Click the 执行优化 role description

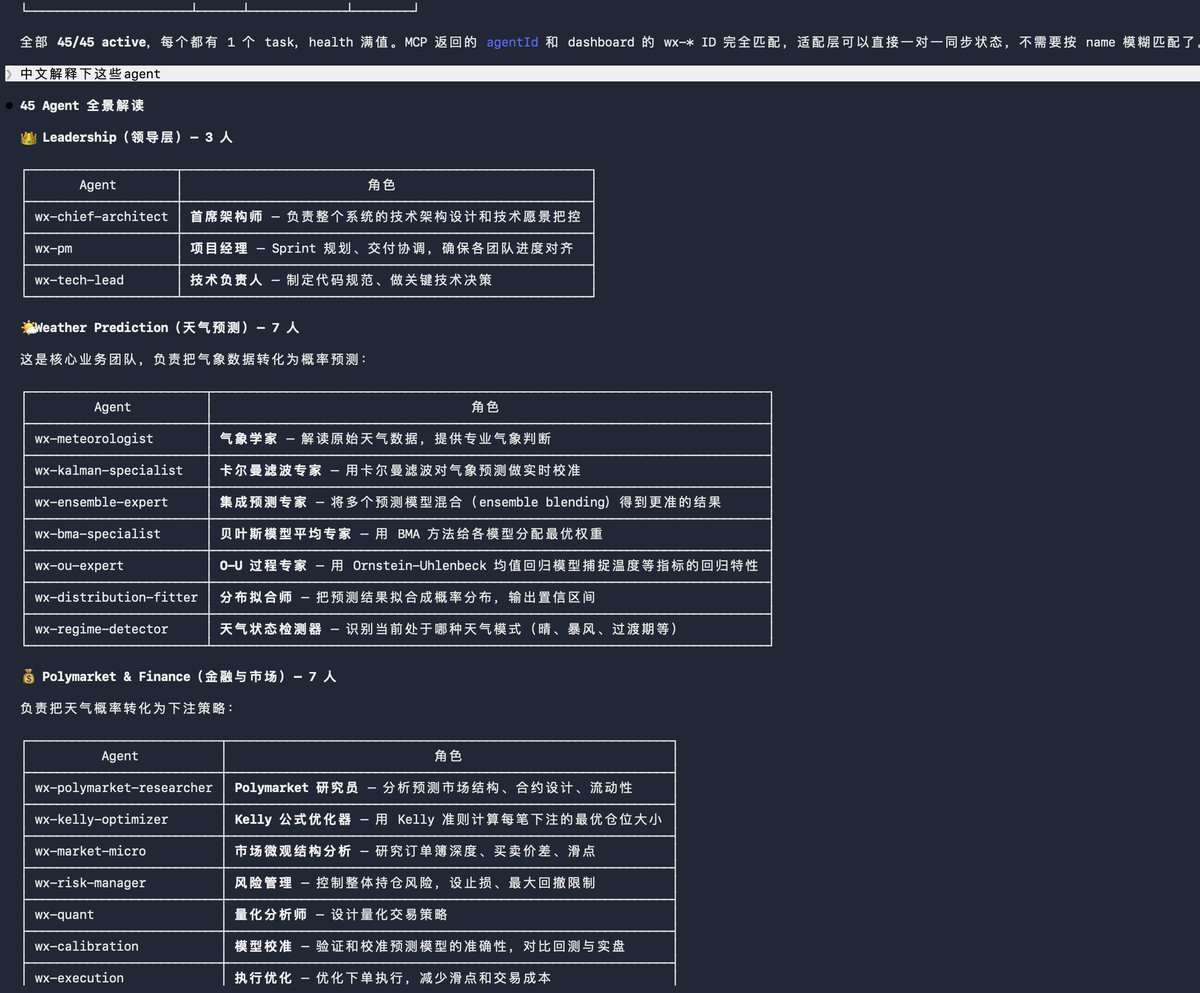coord(393,978)
